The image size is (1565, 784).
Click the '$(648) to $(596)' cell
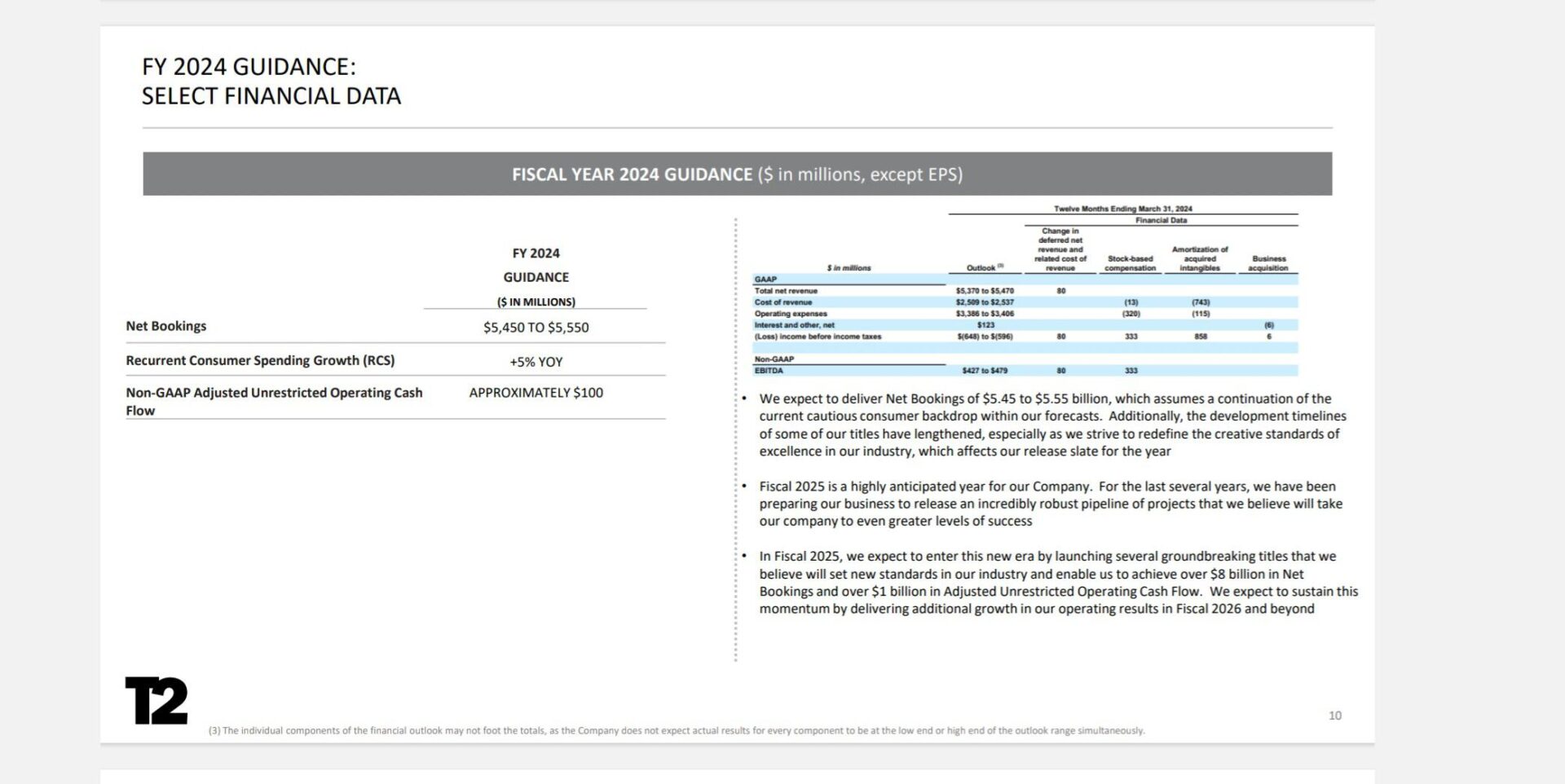click(x=985, y=337)
